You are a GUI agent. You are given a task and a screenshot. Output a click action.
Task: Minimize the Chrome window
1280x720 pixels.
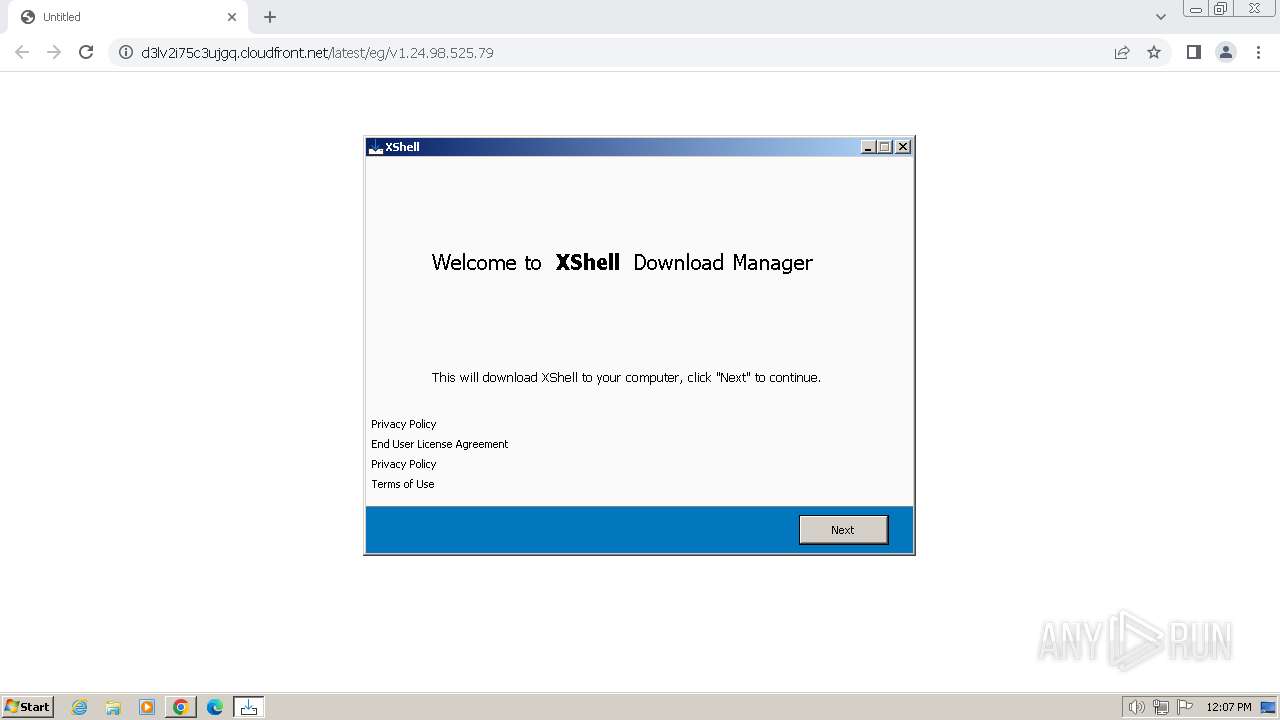click(x=1195, y=9)
